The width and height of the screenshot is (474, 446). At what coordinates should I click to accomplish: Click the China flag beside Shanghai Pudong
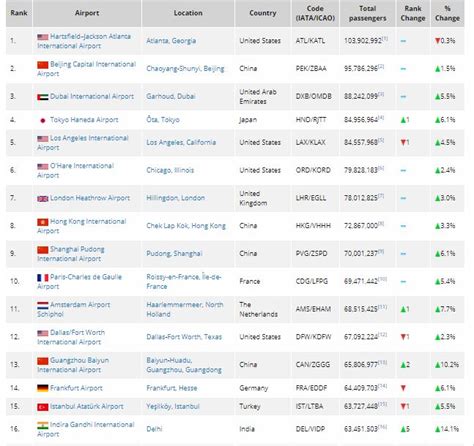(x=43, y=250)
